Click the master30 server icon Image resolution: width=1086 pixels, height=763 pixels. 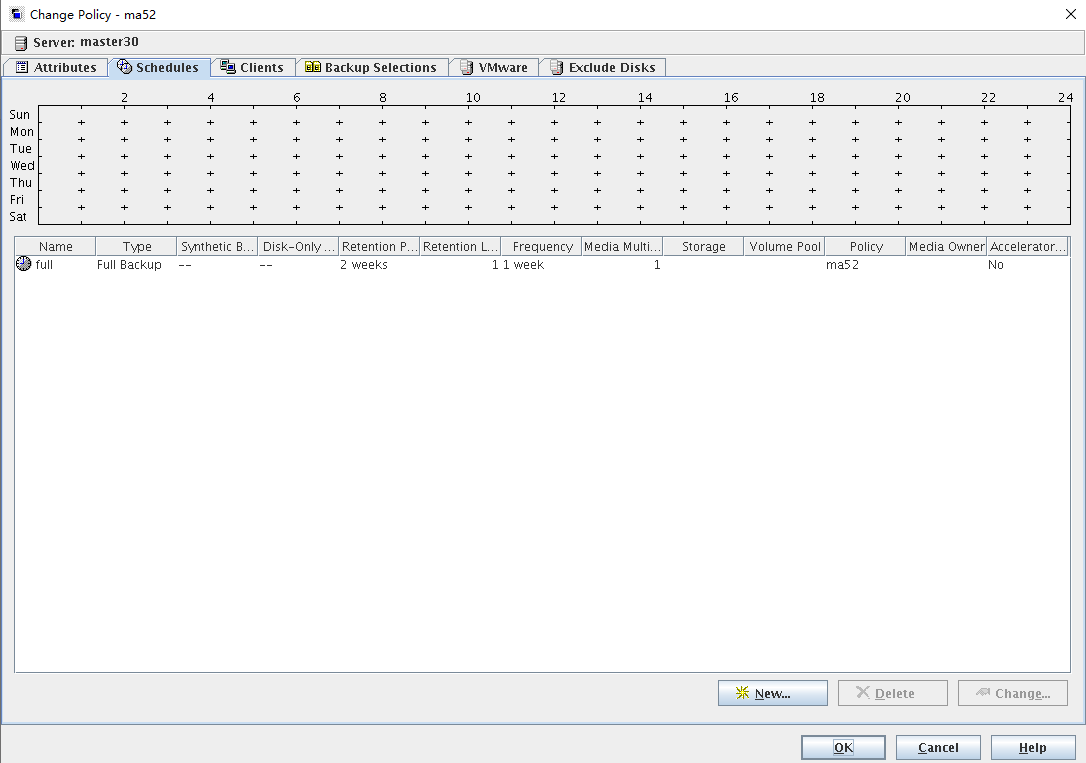point(21,43)
